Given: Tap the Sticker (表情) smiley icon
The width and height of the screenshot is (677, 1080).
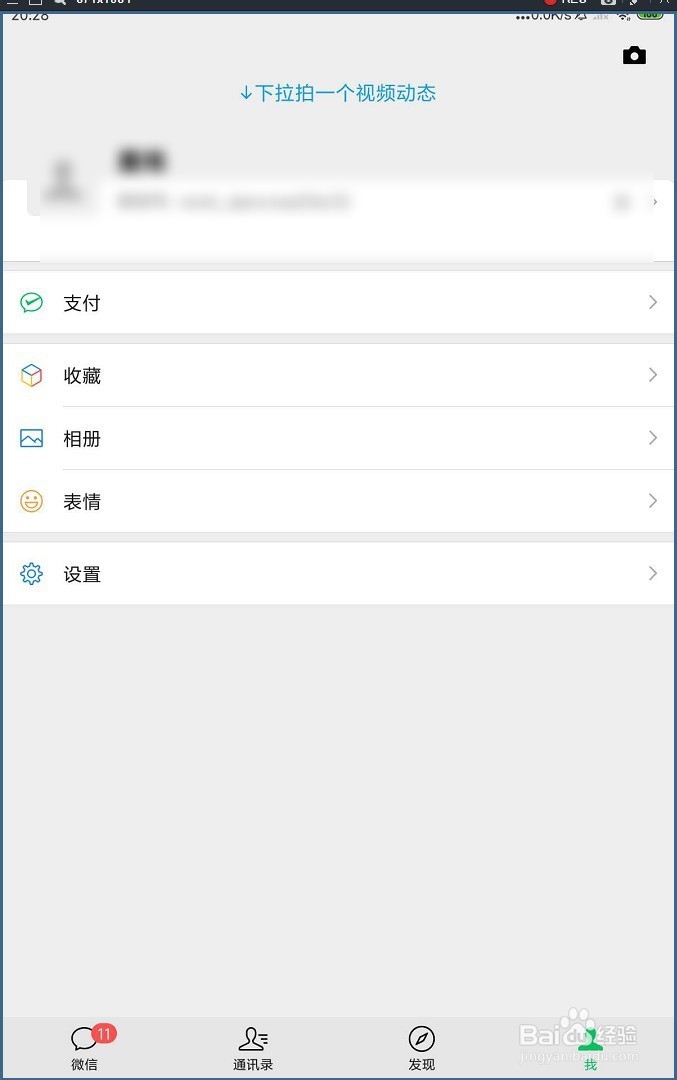Looking at the screenshot, I should tap(31, 501).
